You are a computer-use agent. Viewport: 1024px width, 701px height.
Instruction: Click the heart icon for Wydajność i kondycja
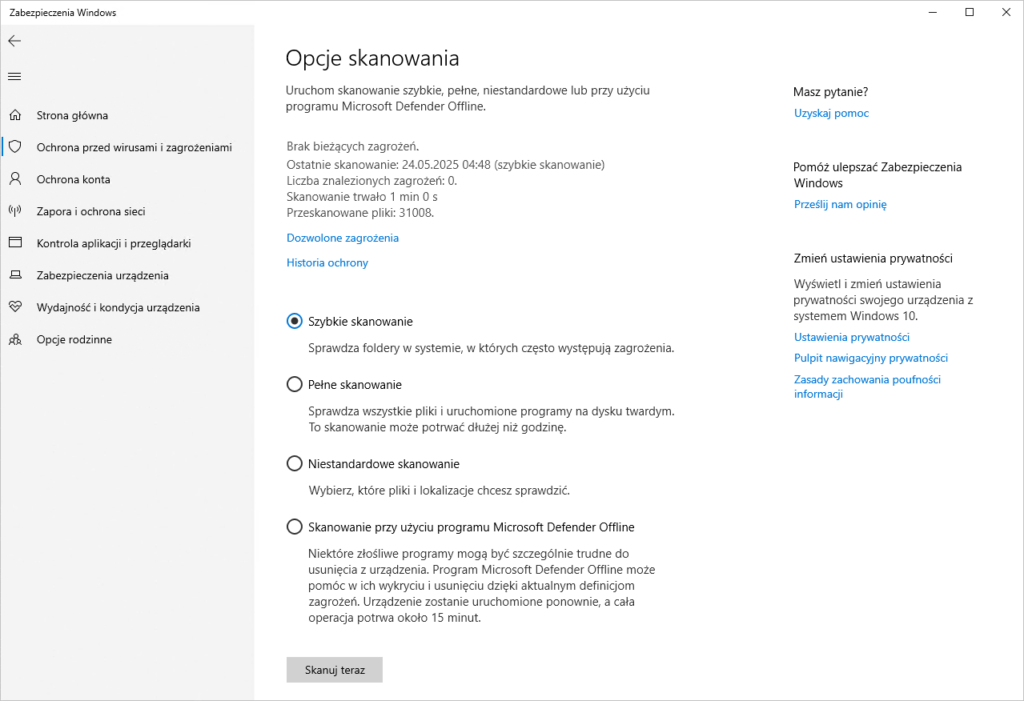tap(15, 307)
